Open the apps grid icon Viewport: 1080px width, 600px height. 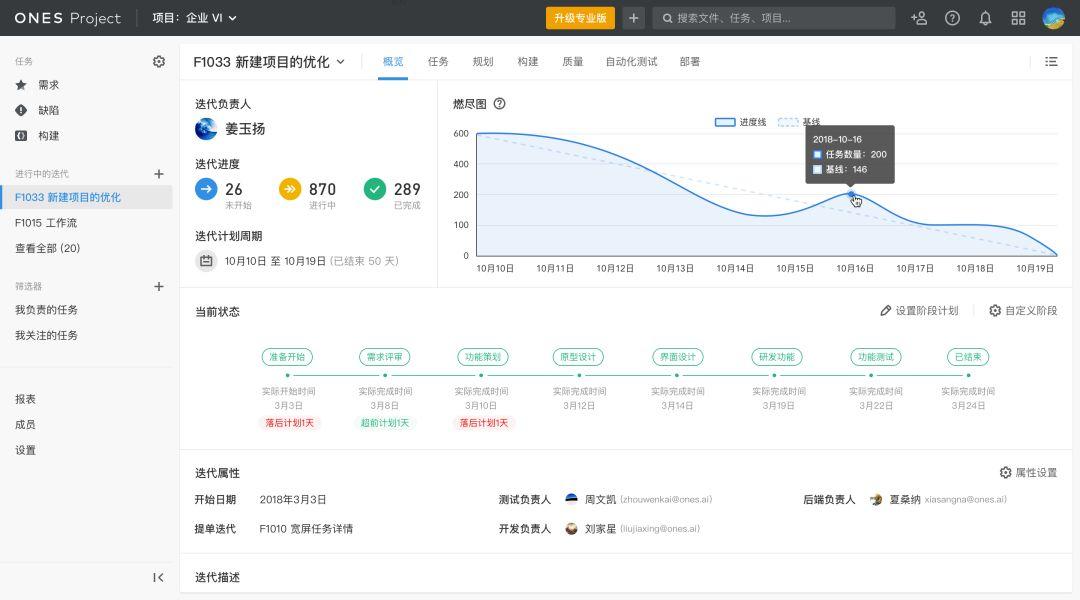tap(1018, 18)
